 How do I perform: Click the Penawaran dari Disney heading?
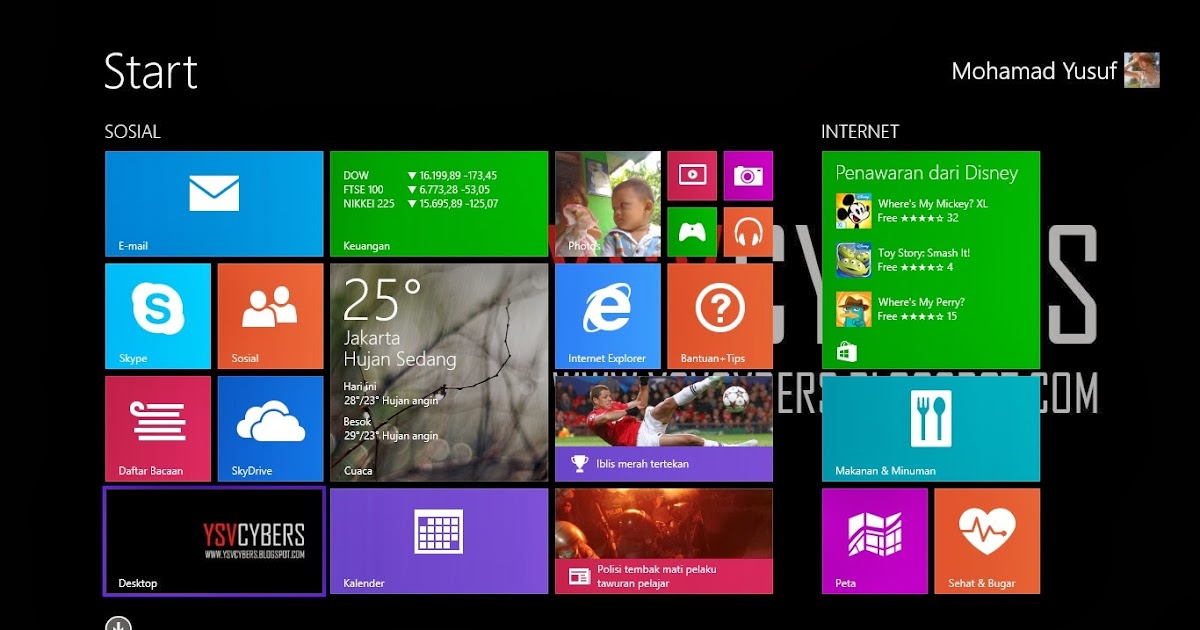pos(926,173)
